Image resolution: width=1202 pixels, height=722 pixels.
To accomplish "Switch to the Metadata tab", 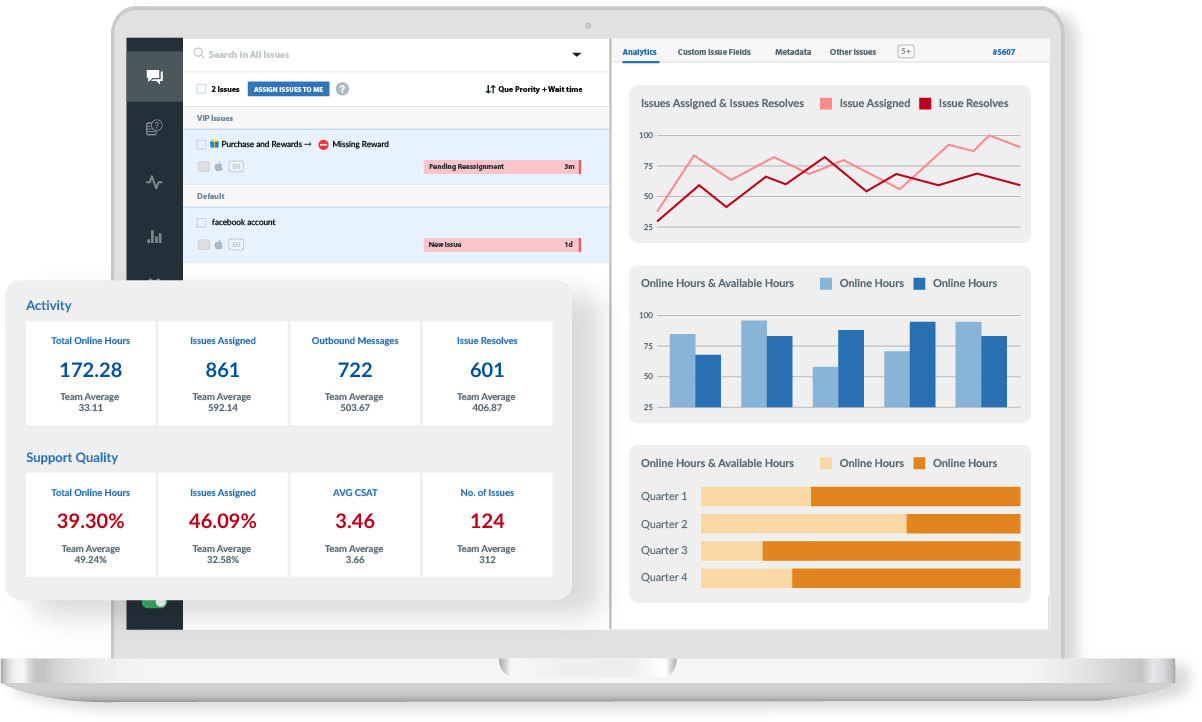I will coord(793,52).
